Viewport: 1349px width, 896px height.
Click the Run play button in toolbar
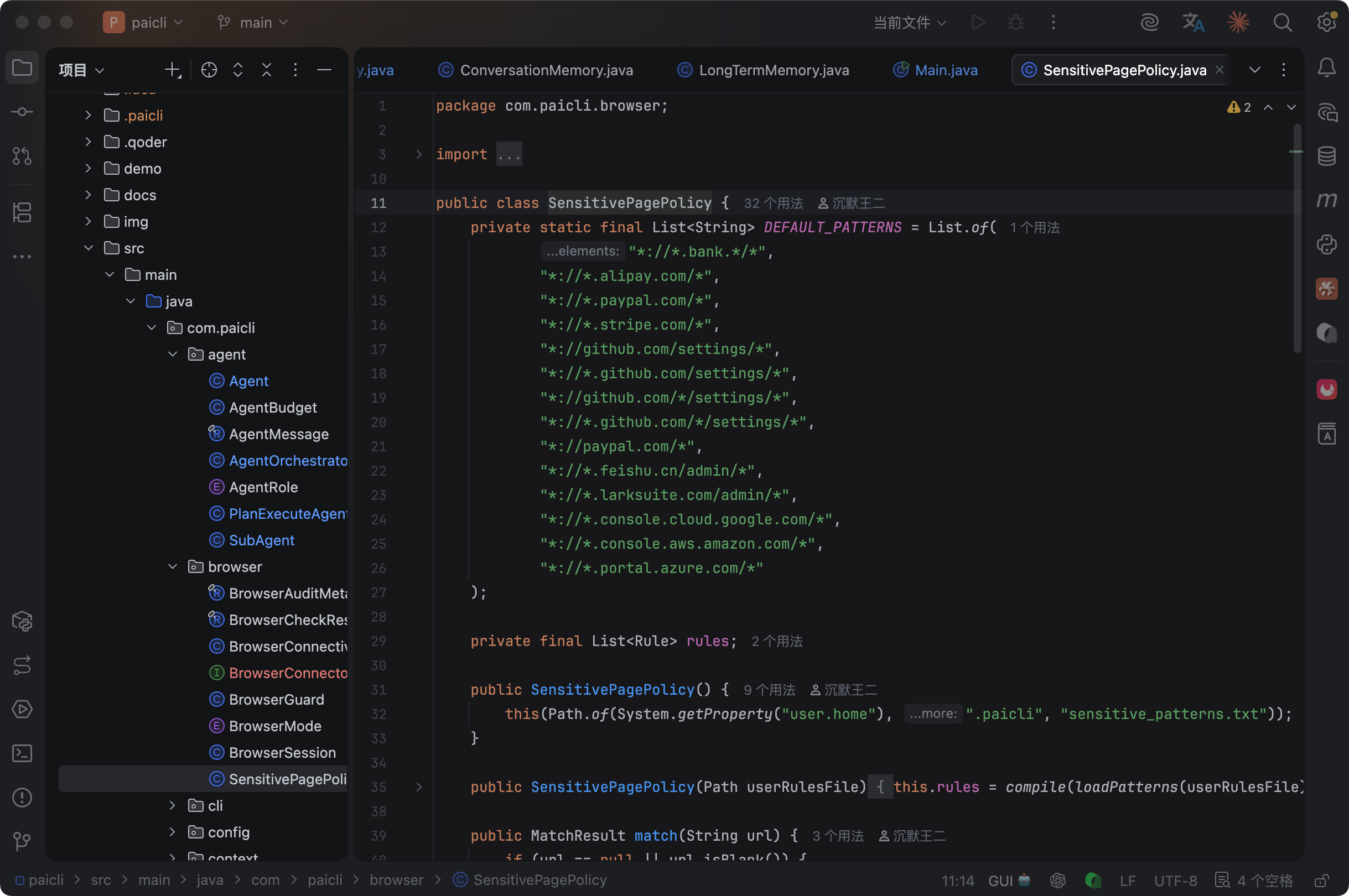tap(978, 22)
